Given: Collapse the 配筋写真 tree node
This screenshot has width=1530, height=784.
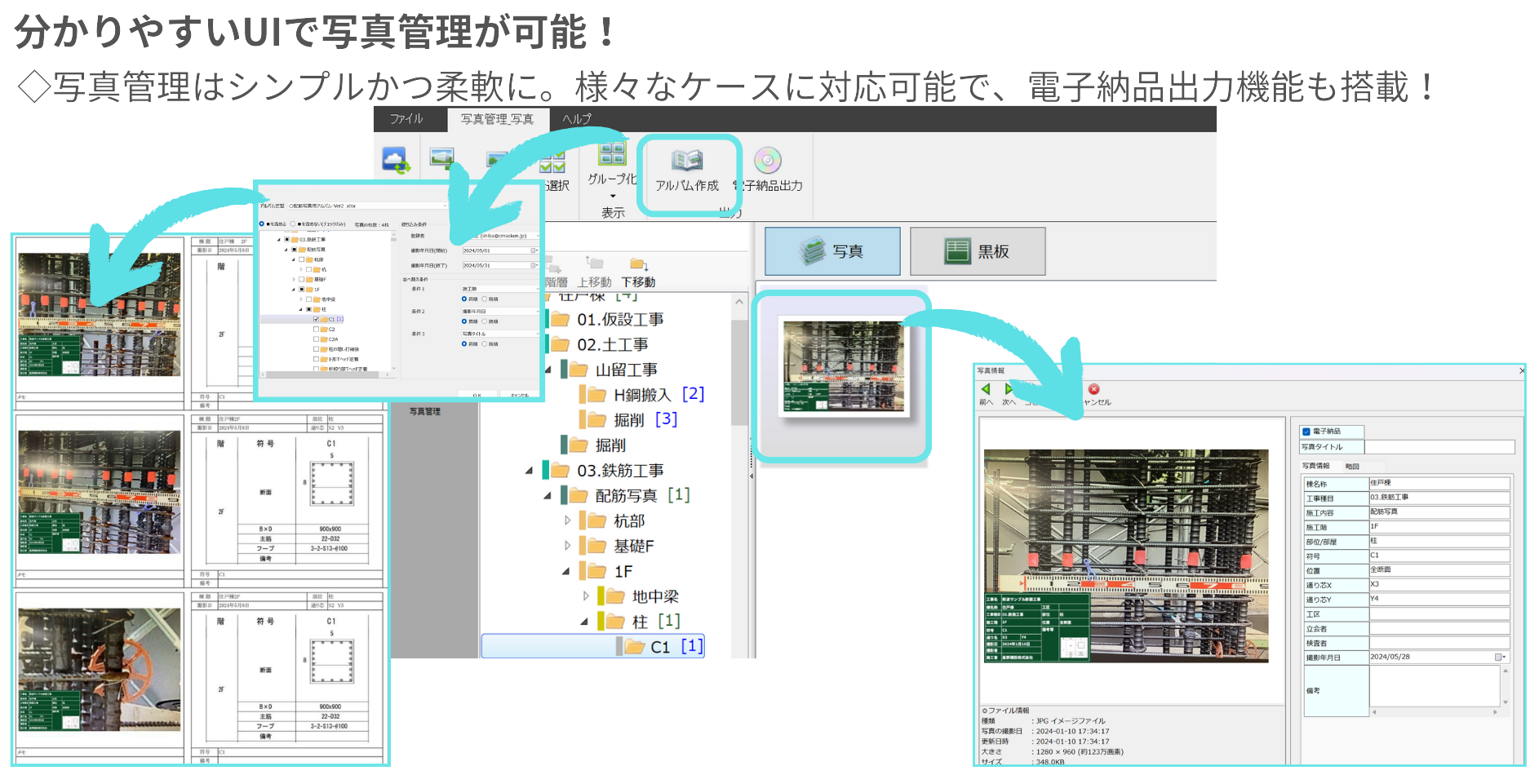Looking at the screenshot, I should (548, 496).
